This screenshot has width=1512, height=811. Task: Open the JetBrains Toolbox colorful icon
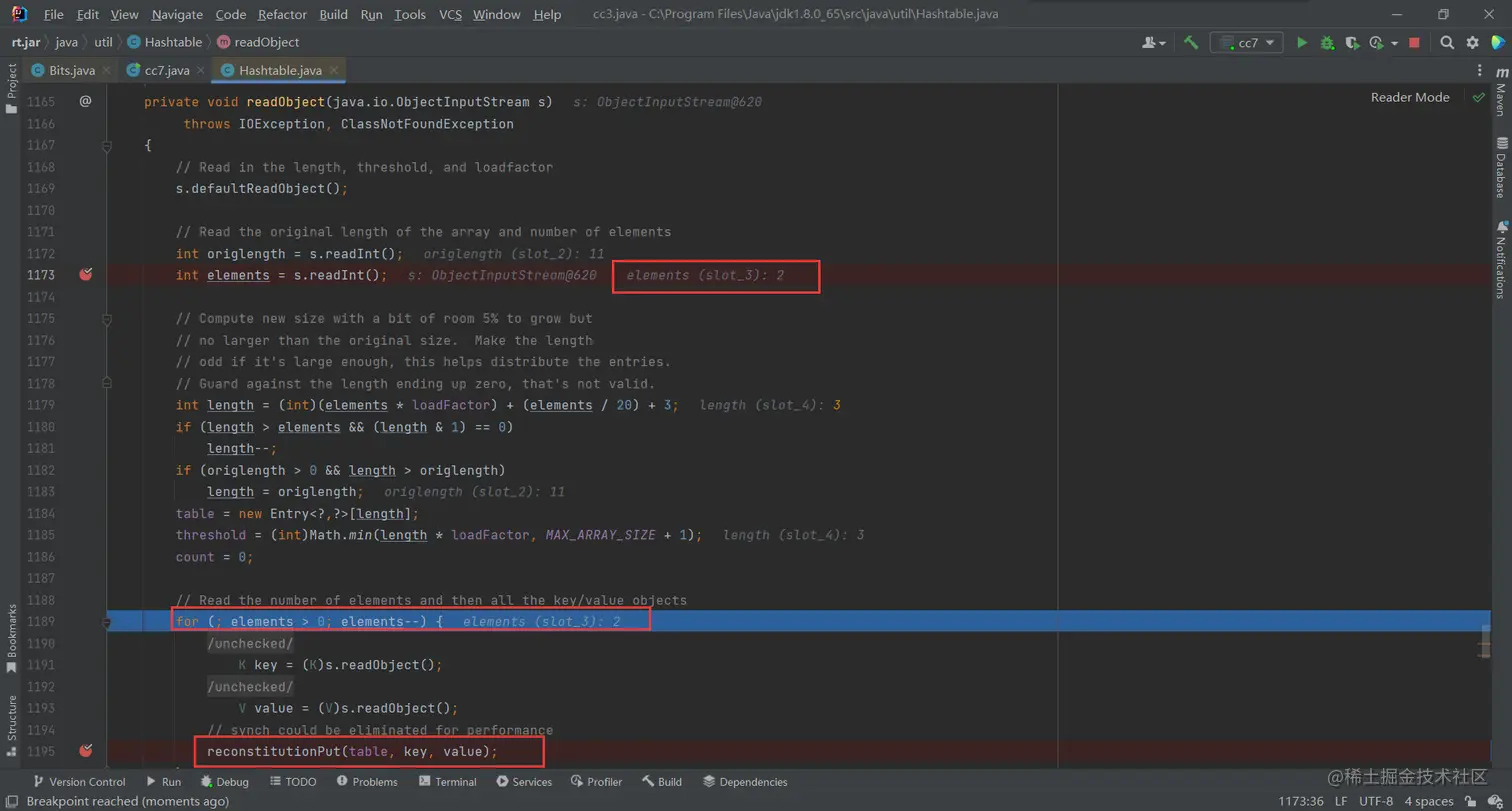[1498, 42]
